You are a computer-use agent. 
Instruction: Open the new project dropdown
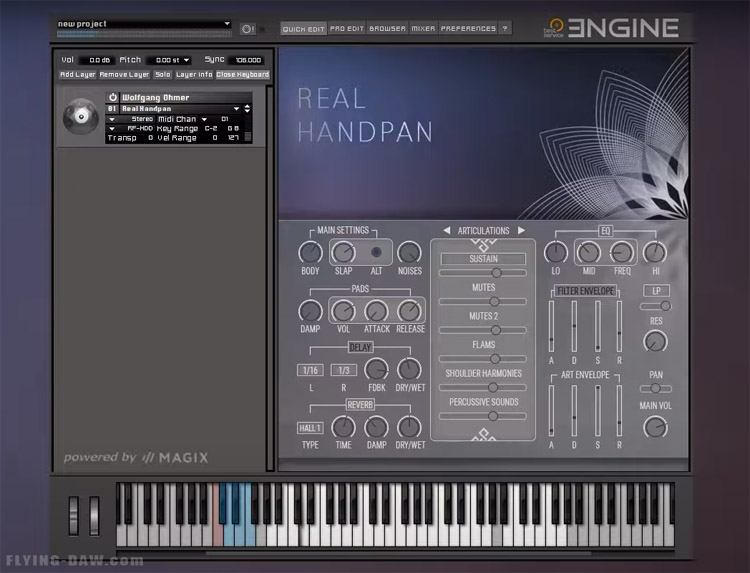click(x=227, y=23)
